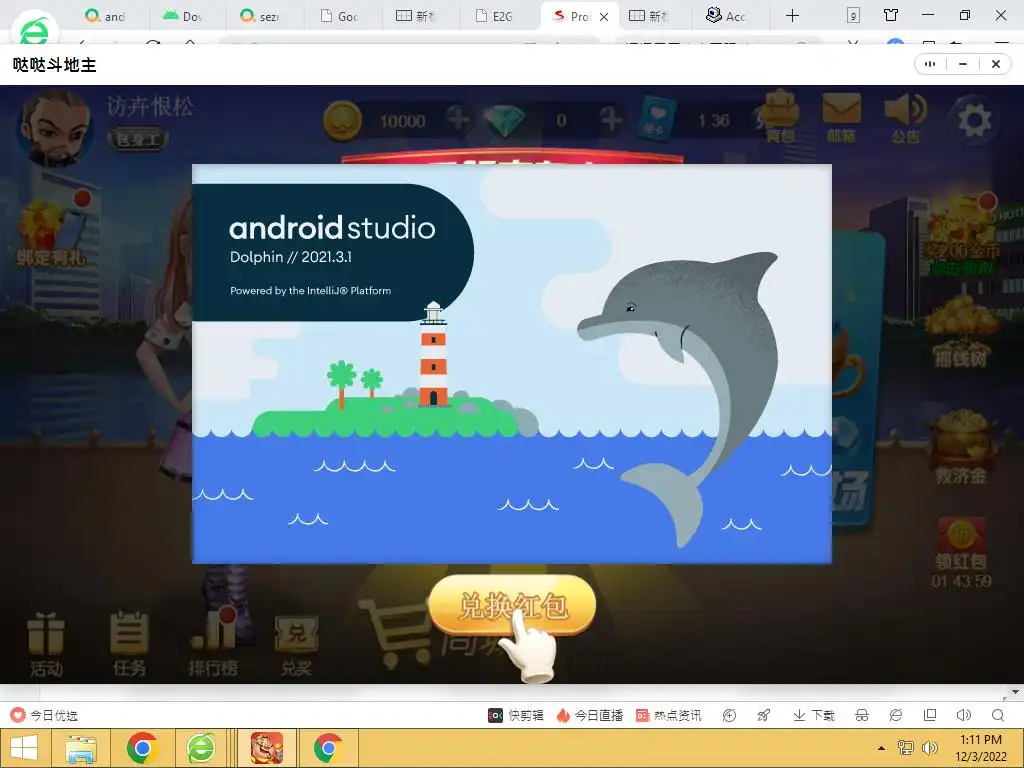
Task: Open the system tray volume icon
Action: [929, 748]
